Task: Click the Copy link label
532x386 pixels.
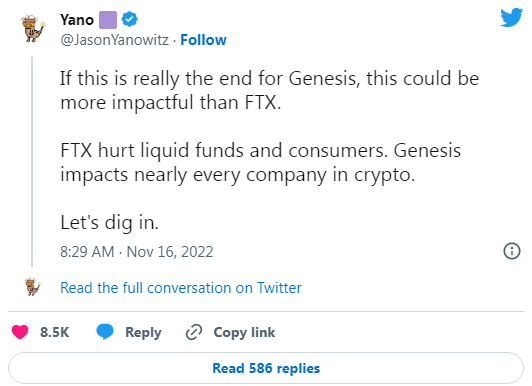Action: (x=244, y=332)
